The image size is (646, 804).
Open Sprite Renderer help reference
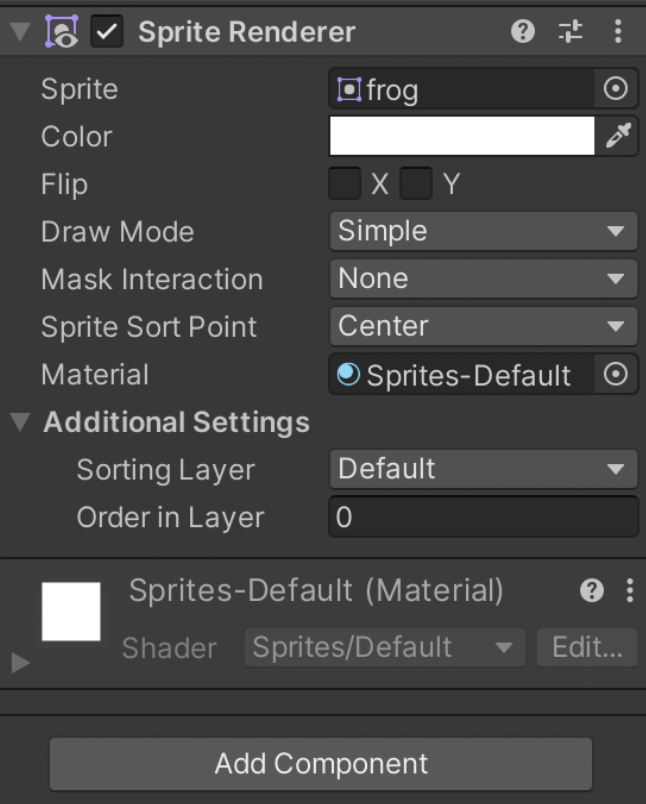523,32
